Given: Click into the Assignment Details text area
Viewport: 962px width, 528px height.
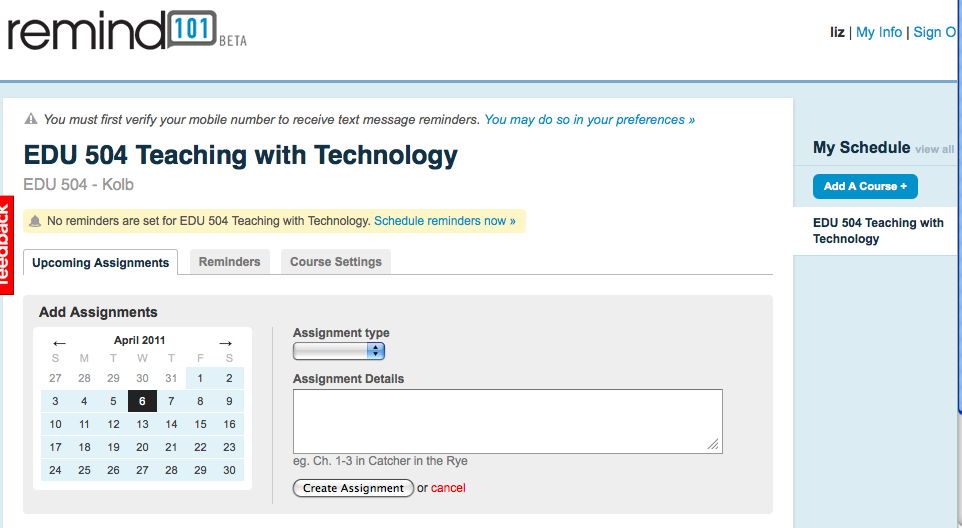Looking at the screenshot, I should click(x=507, y=421).
